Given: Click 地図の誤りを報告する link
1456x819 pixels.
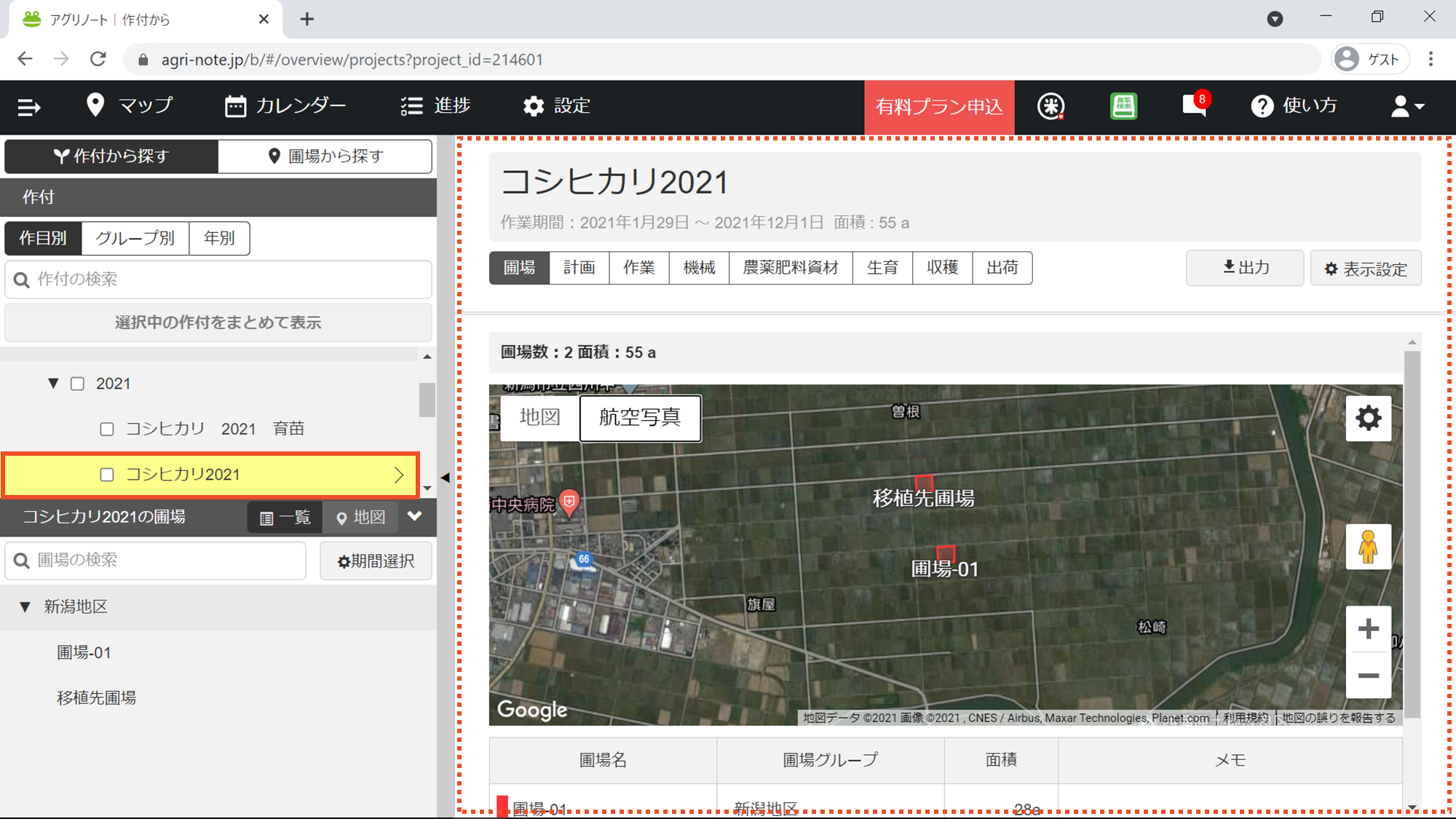Looking at the screenshot, I should (1339, 718).
